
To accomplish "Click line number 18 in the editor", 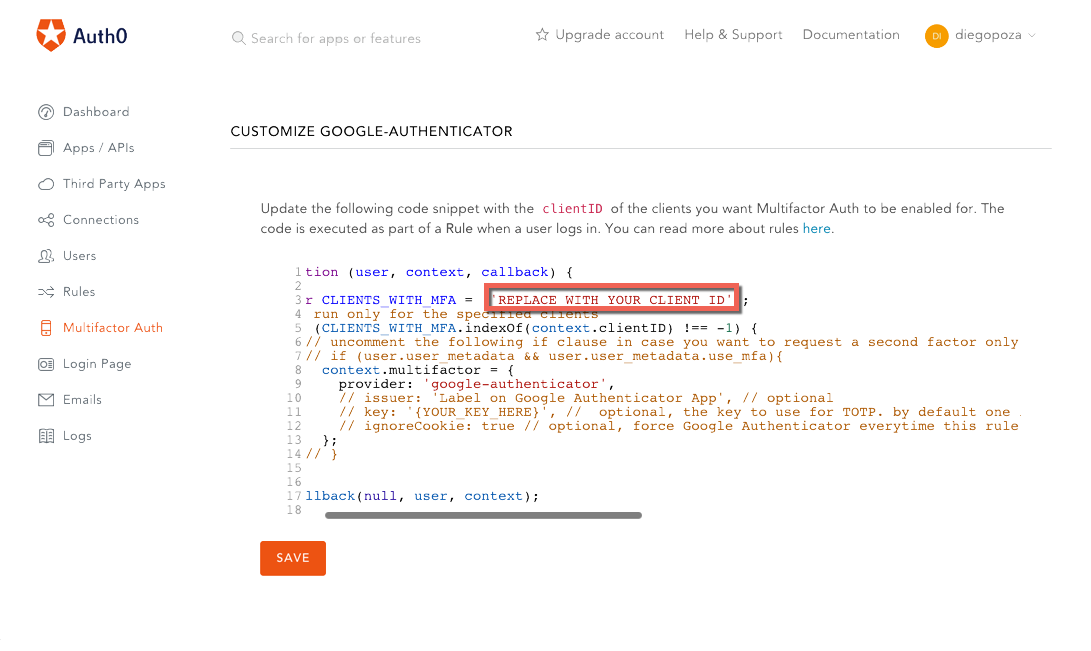I will tap(294, 510).
